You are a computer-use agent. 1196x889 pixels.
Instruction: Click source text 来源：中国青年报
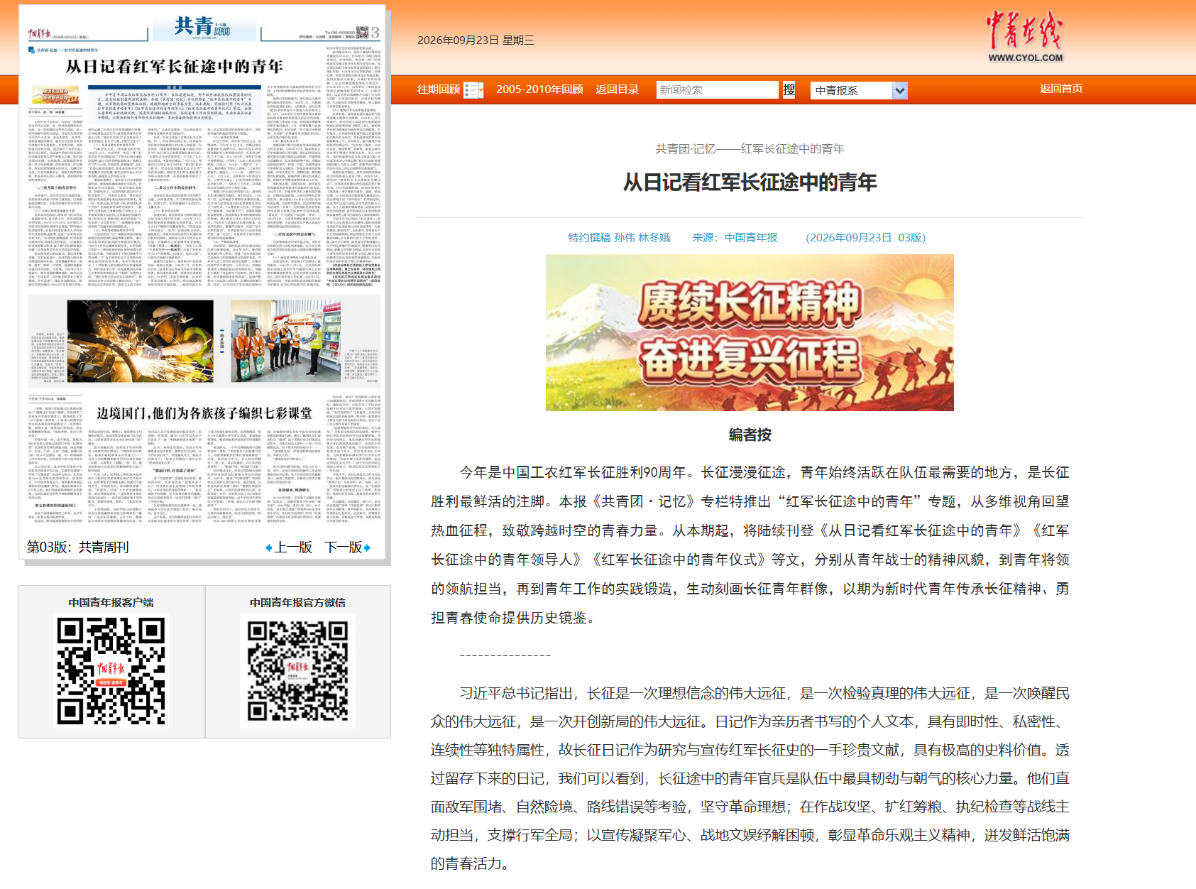coord(735,237)
